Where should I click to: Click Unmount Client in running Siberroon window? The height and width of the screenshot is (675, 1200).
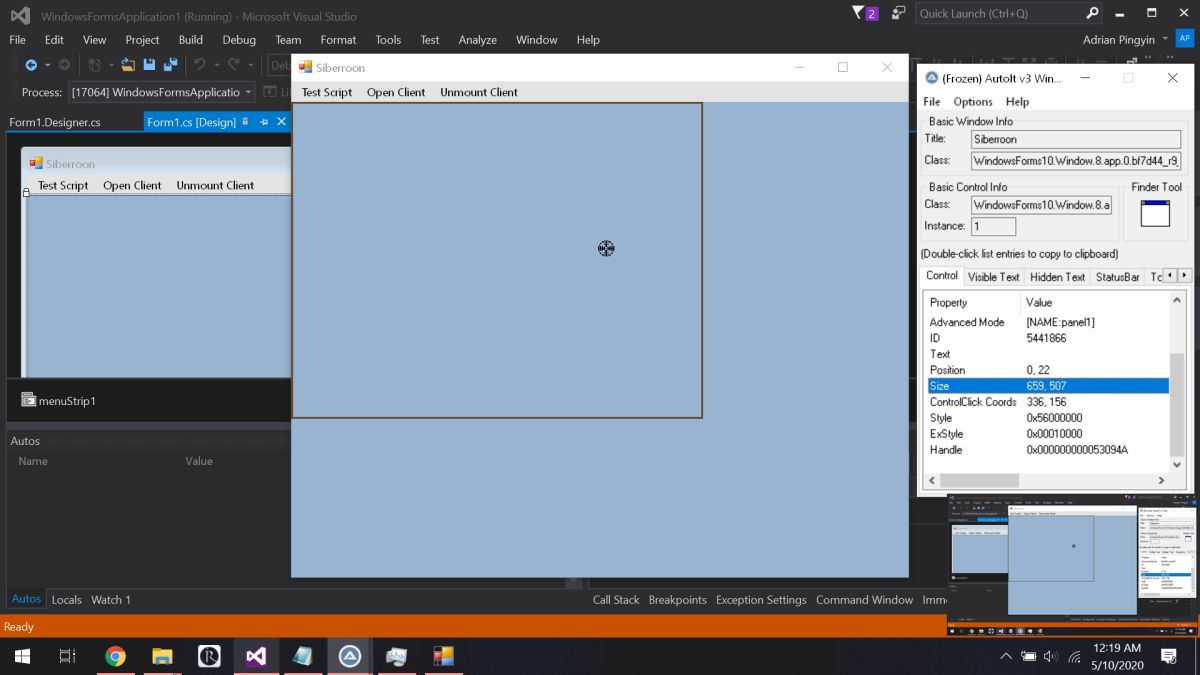click(479, 92)
